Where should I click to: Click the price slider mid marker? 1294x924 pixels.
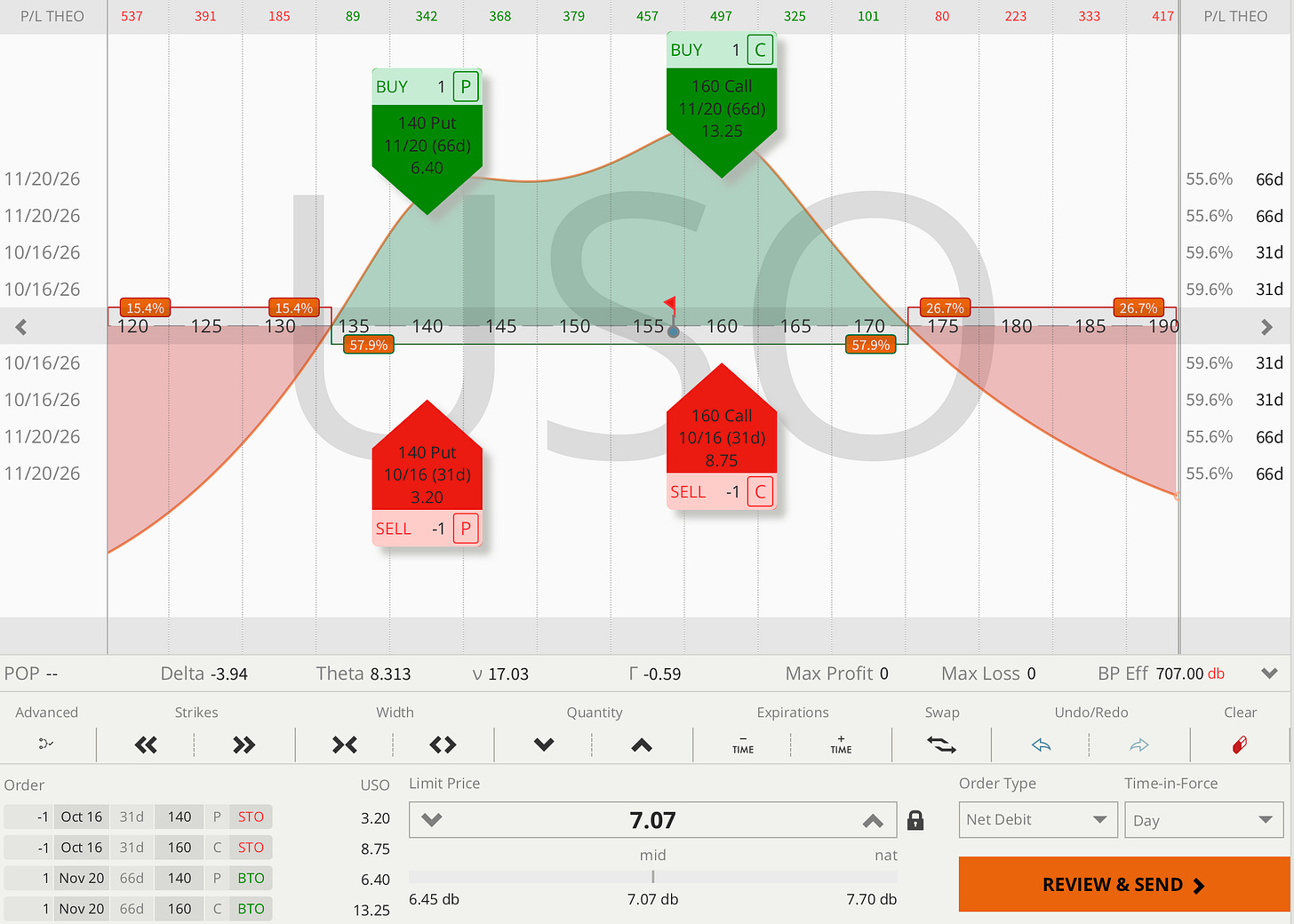pos(653,877)
